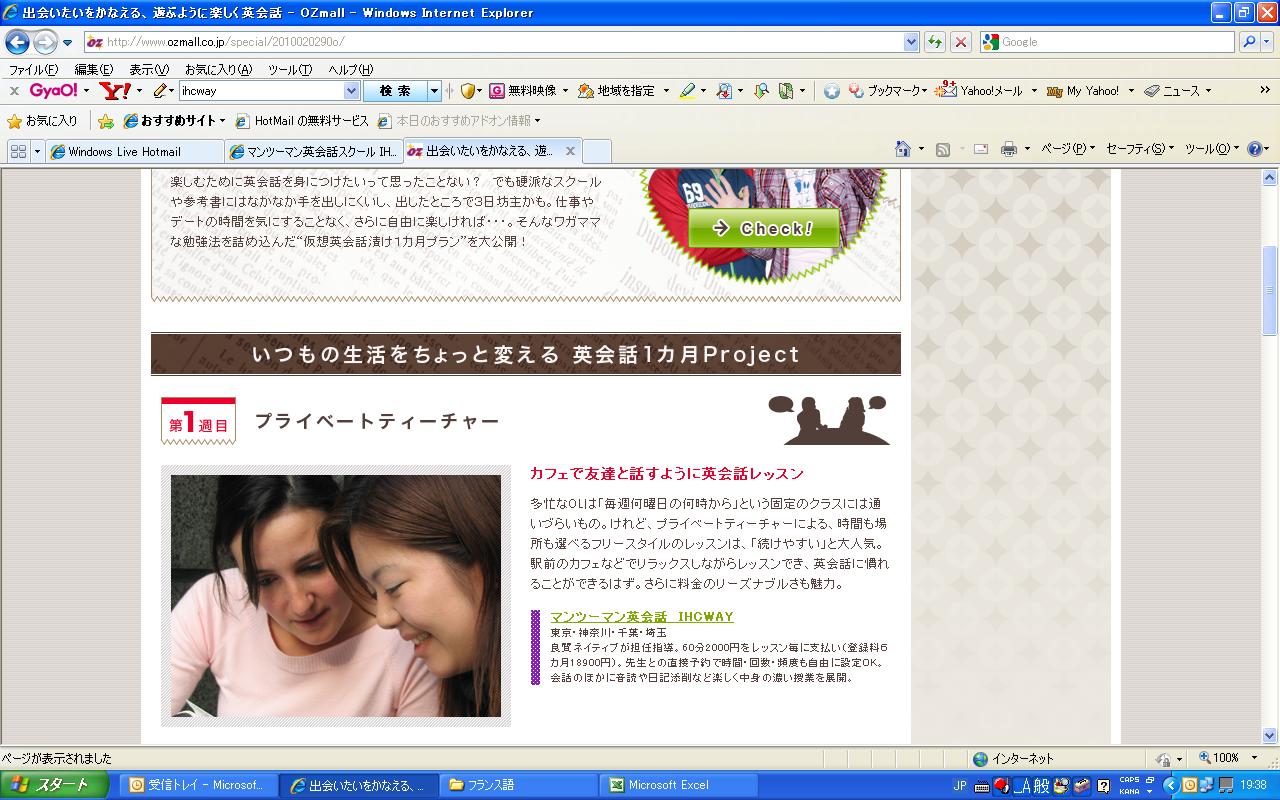1280x800 pixels.
Task: Switch to the マンツーマン英会話スクール tab
Action: (x=312, y=152)
